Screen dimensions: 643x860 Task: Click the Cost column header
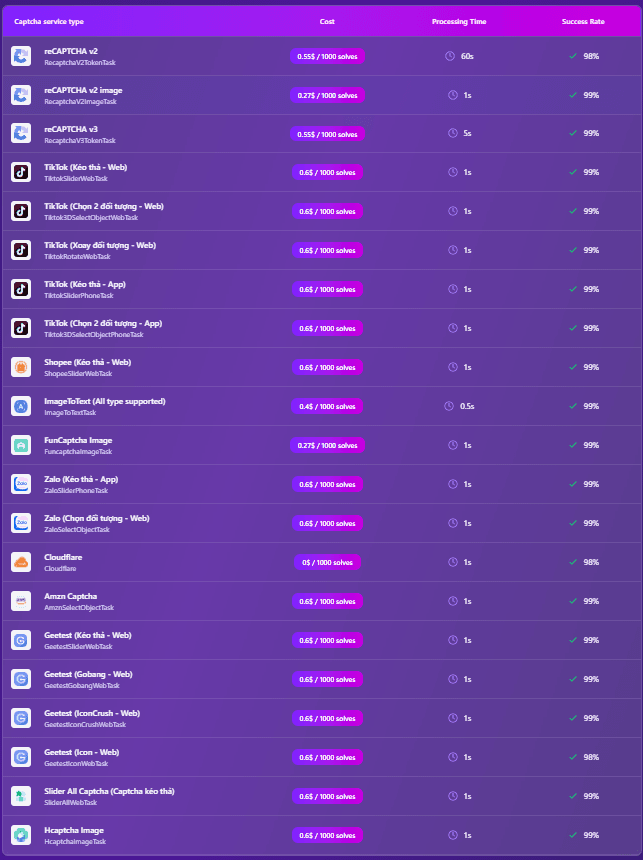tap(327, 21)
